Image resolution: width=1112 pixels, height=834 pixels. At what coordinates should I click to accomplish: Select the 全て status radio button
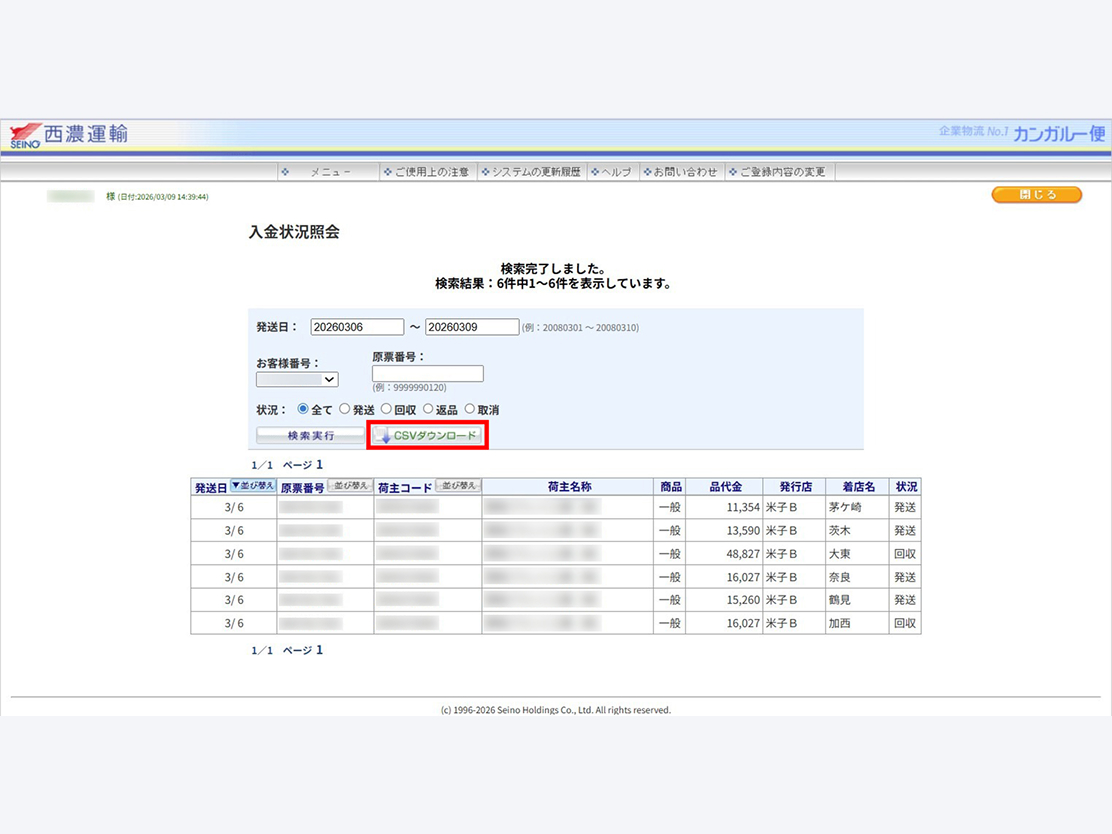(303, 409)
